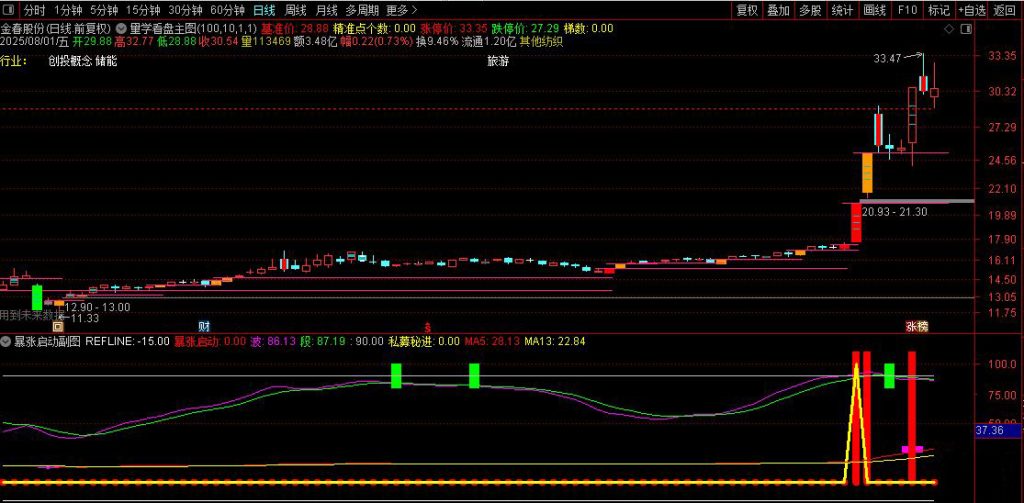The height and width of the screenshot is (503, 1024).
Task: Open the 暴涨启动副图 indicator circle icon
Action: pos(6,341)
